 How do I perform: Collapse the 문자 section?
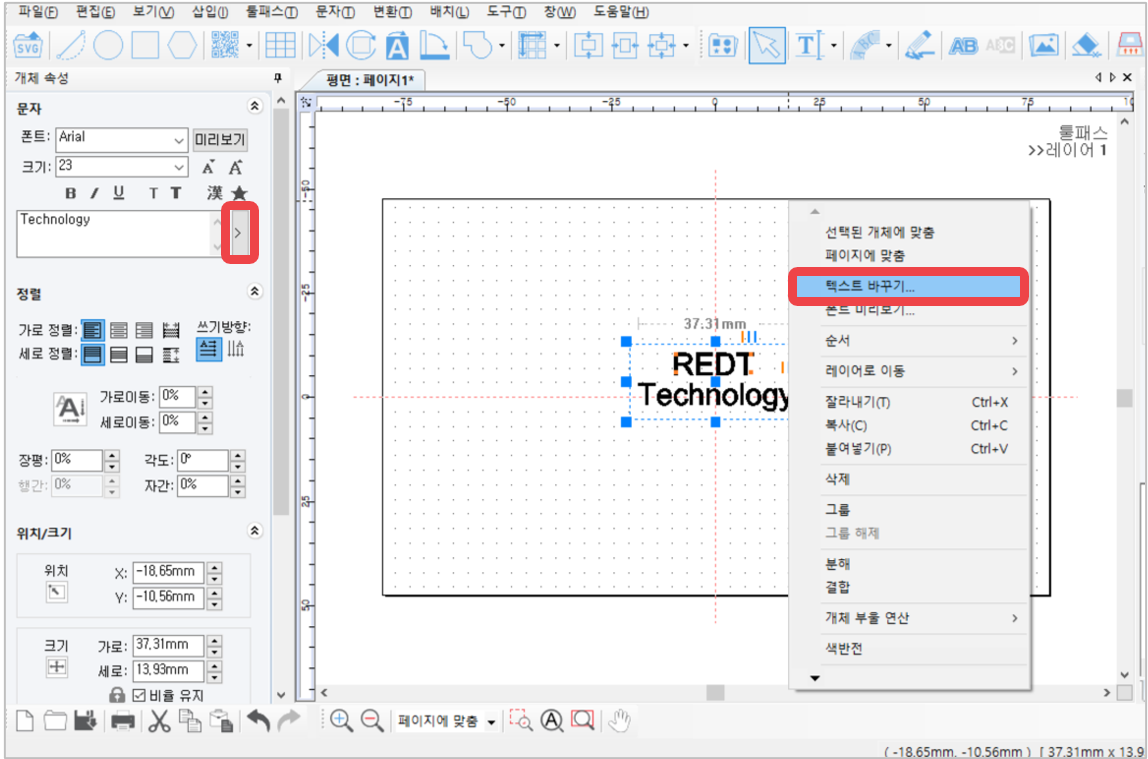click(254, 106)
